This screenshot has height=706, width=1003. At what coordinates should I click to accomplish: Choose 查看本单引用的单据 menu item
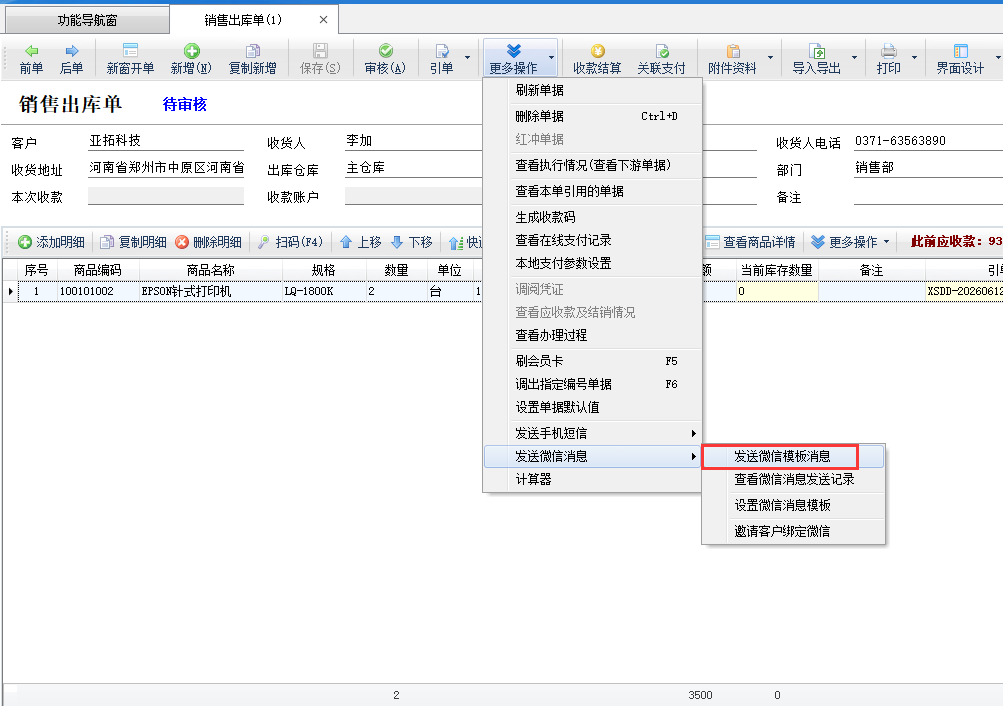pos(592,191)
